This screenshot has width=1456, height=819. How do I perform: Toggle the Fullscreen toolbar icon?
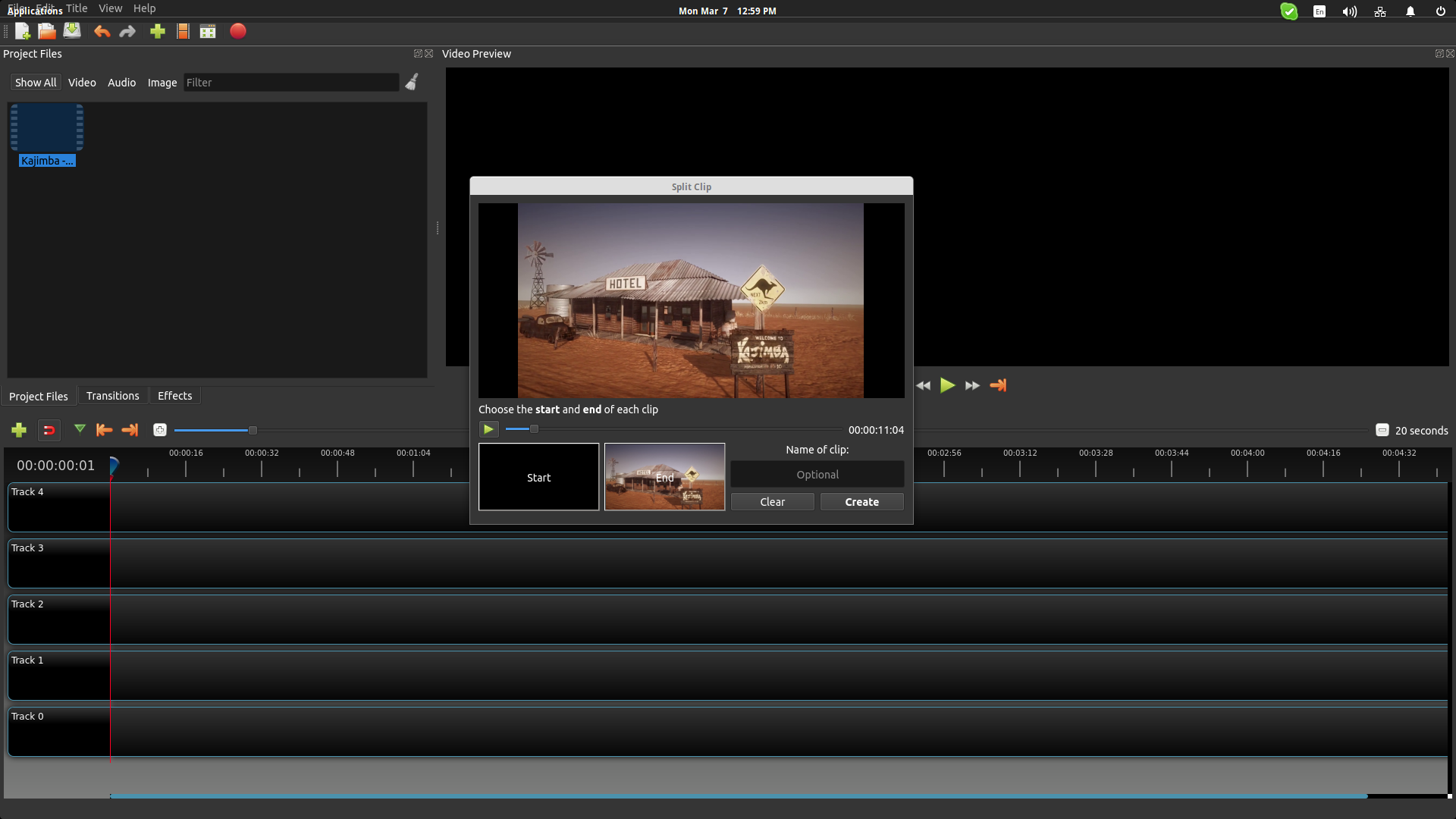(208, 31)
